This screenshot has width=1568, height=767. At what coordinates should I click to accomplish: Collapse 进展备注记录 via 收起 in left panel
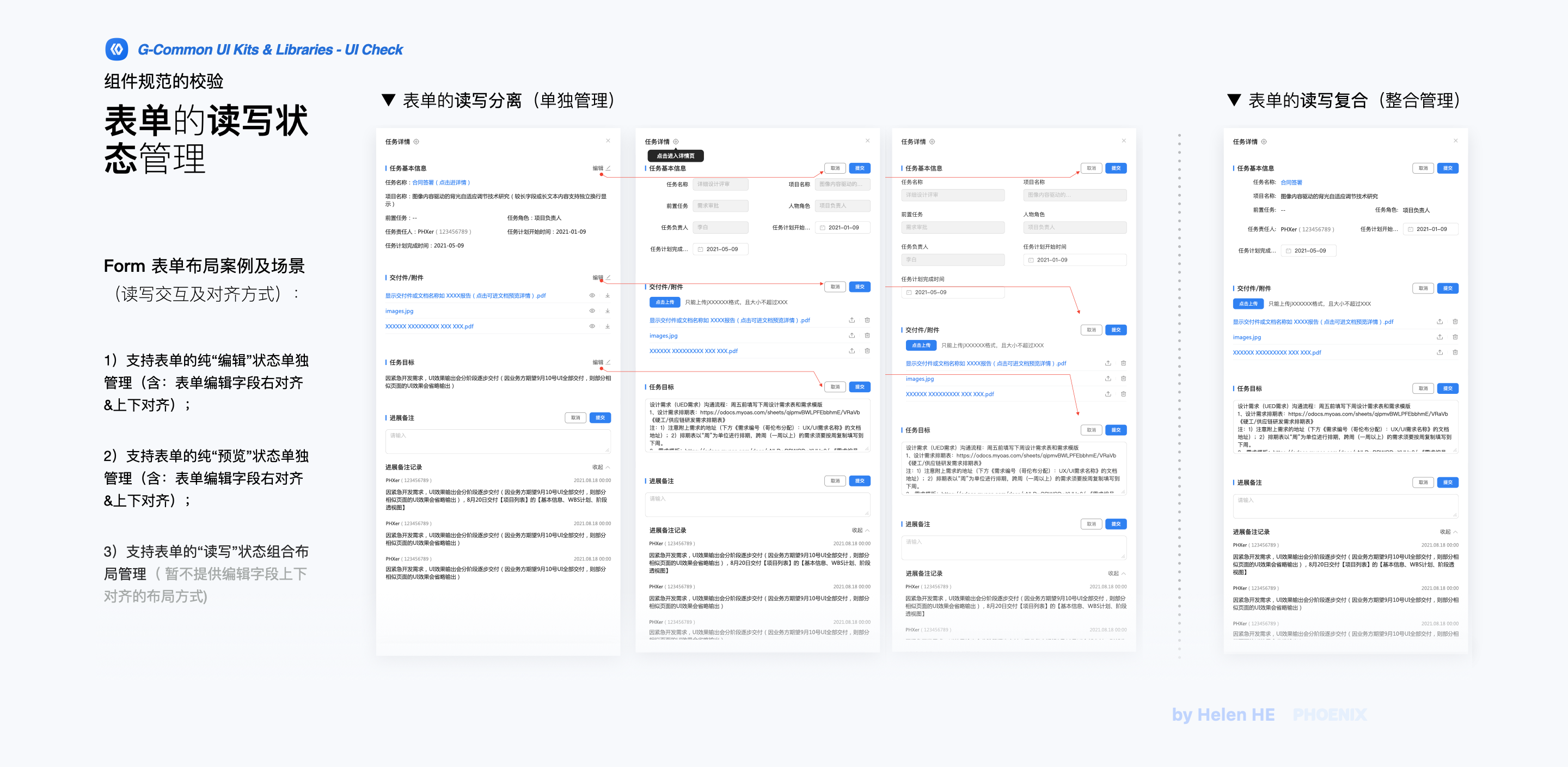(x=598, y=467)
